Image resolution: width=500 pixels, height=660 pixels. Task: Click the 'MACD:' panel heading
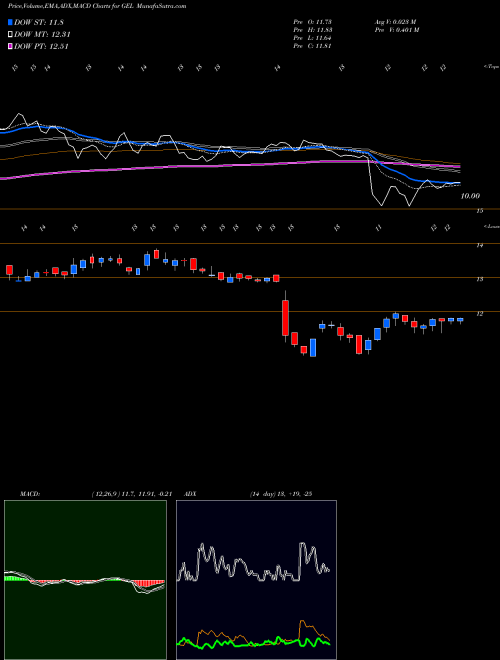(x=29, y=494)
